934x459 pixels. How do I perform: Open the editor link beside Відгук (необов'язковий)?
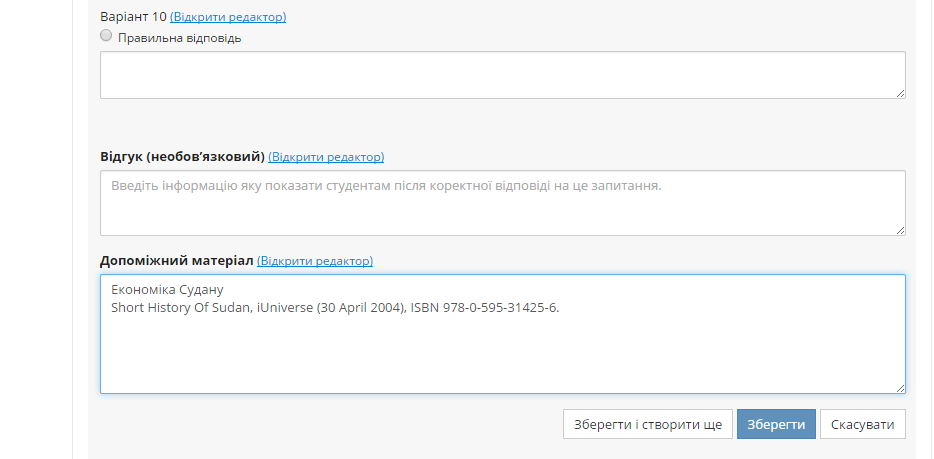pos(326,157)
